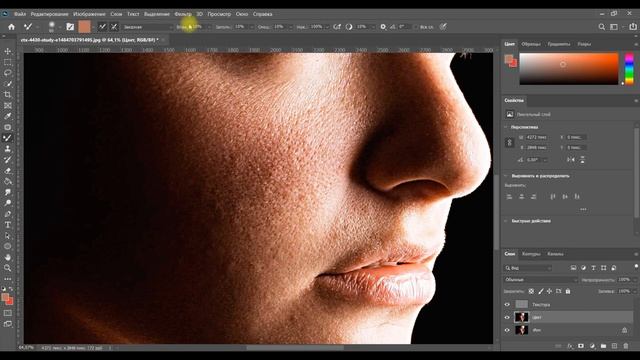Click the share icon at top right
Image resolution: width=640 pixels, height=360 pixels.
pos(633,27)
